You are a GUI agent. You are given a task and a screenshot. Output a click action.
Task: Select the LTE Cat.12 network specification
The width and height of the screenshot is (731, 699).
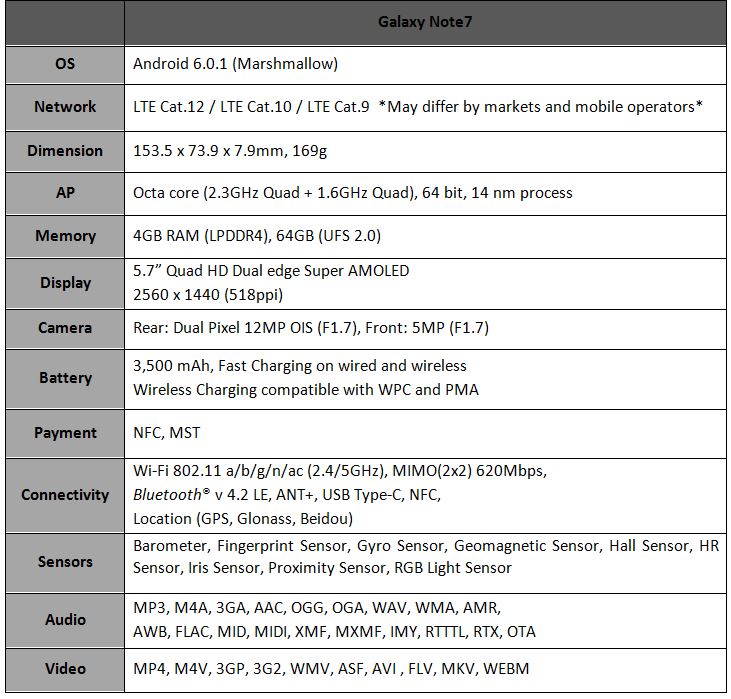(x=418, y=107)
